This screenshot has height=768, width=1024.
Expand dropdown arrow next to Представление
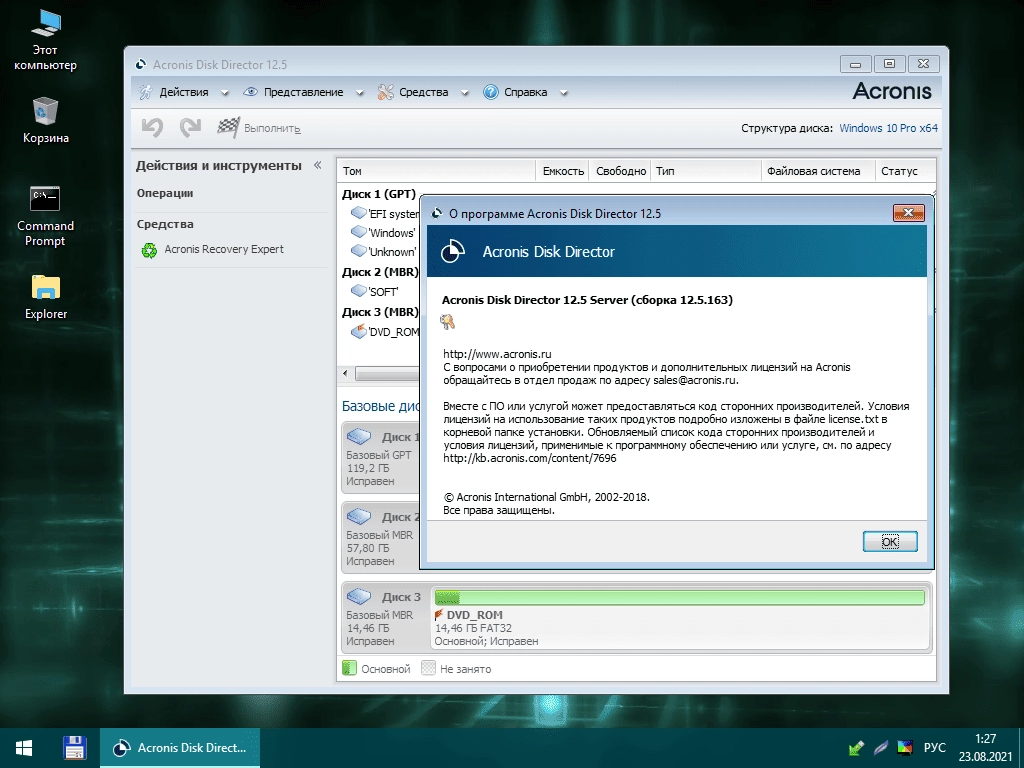click(x=359, y=93)
